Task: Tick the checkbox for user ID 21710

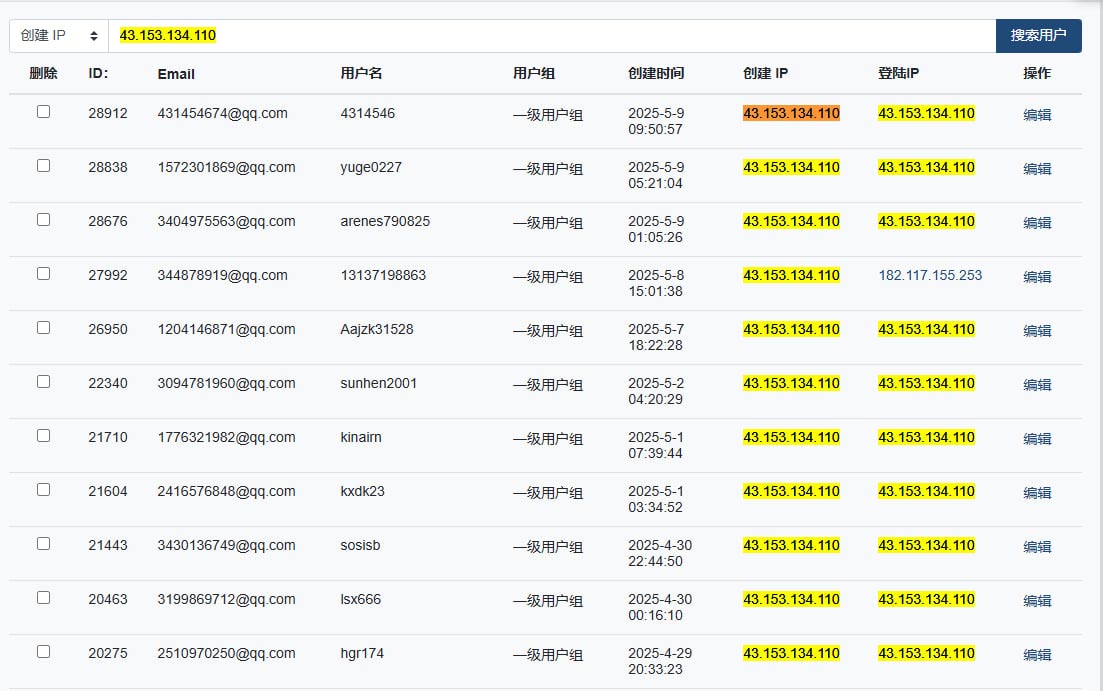Action: tap(44, 436)
